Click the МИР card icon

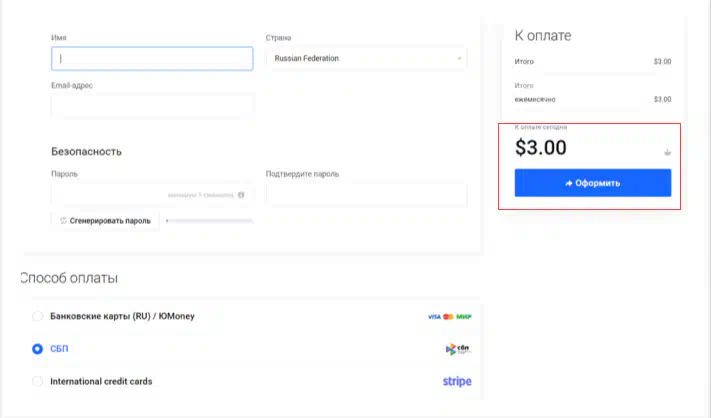464,316
